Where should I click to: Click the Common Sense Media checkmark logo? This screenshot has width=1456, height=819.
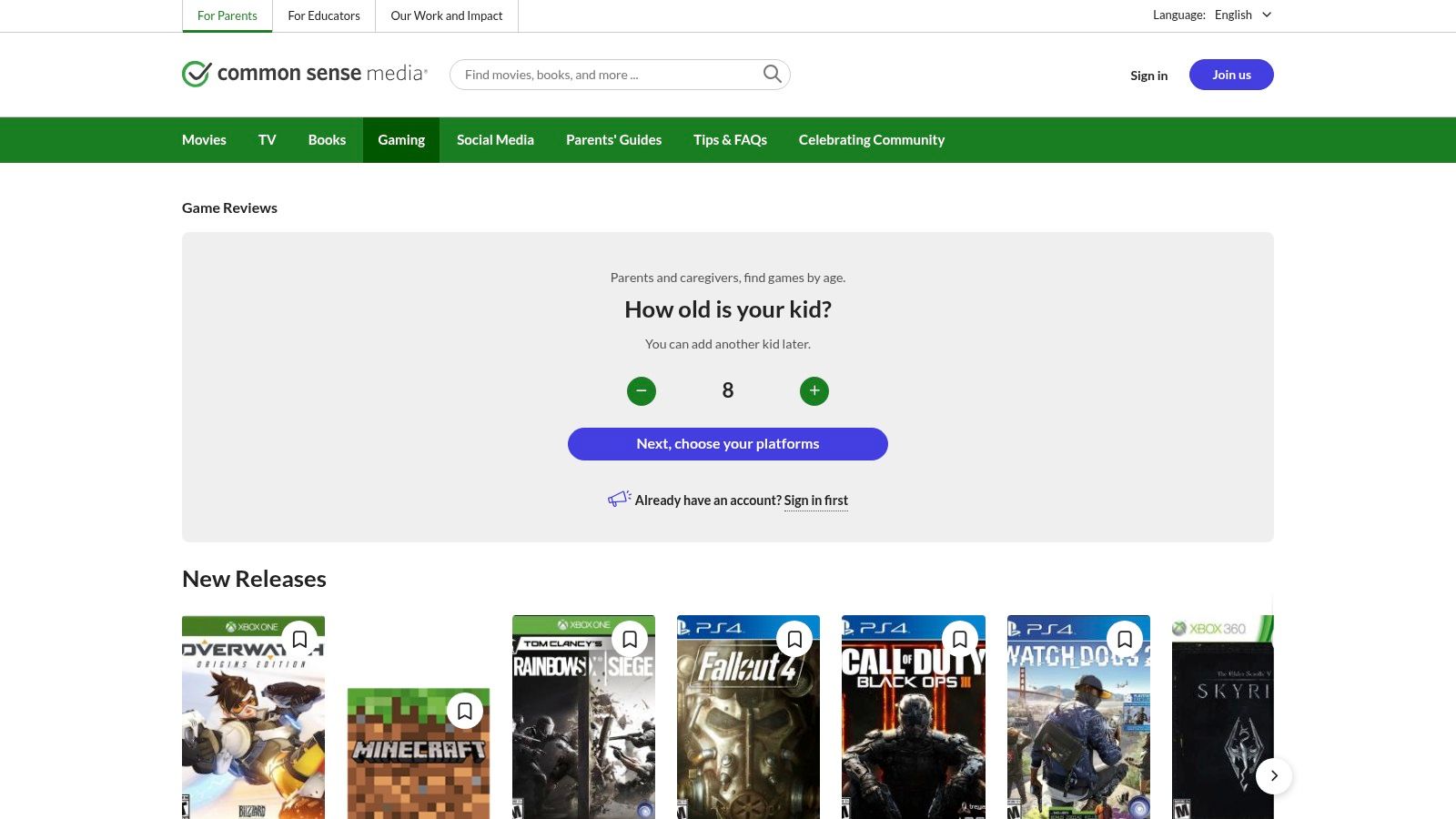tap(196, 74)
